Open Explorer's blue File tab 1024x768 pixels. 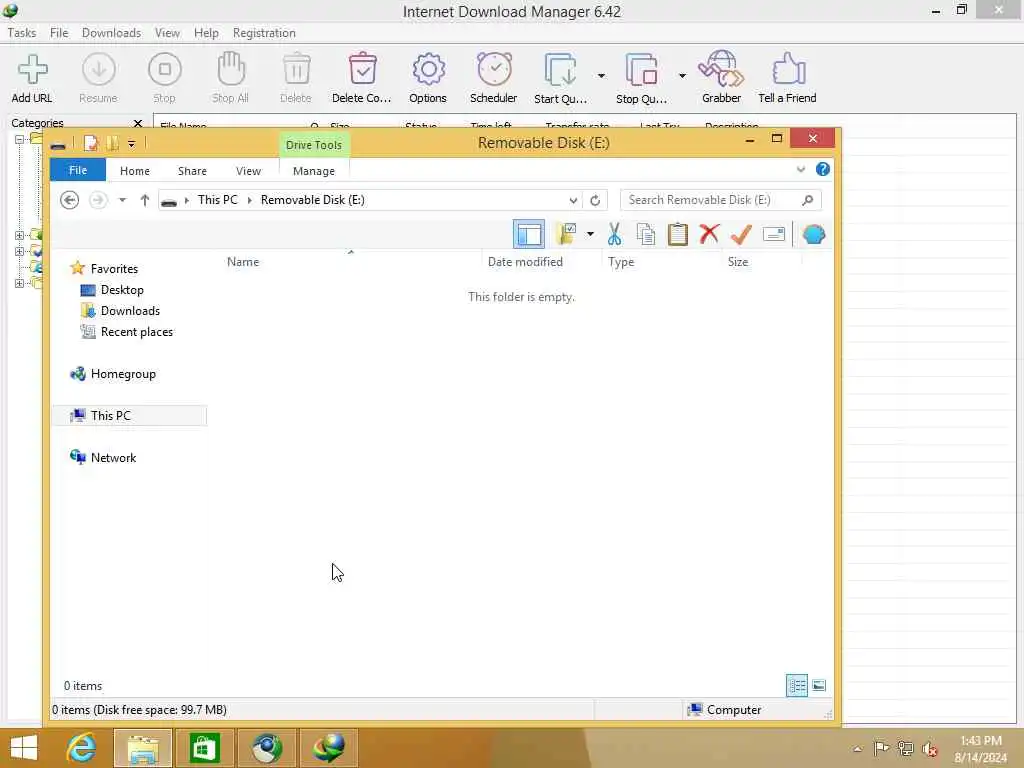(78, 170)
